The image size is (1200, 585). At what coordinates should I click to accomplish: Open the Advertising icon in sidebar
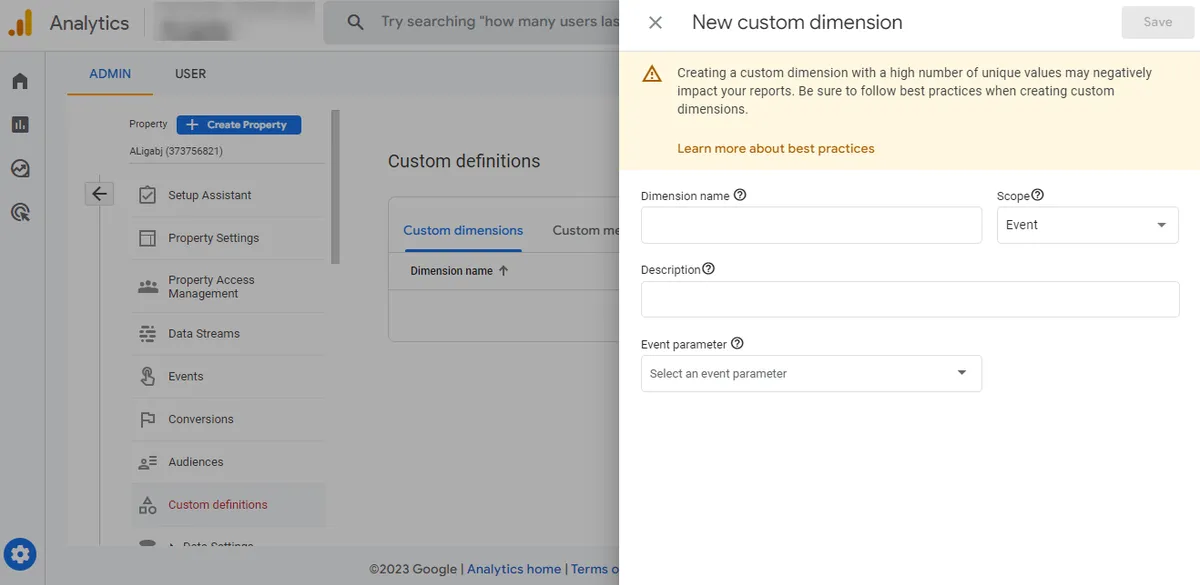[20, 212]
